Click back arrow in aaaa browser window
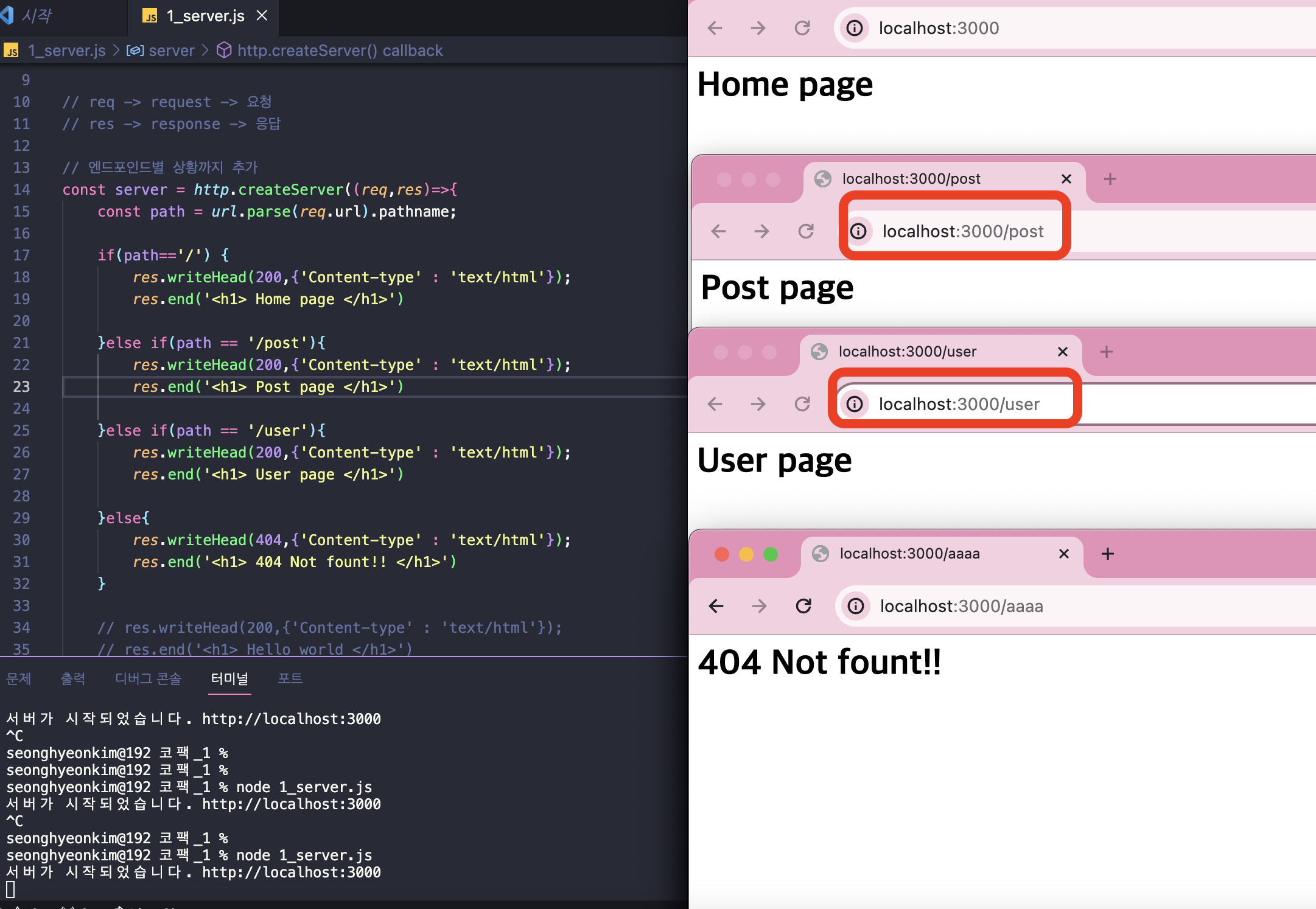 [716, 606]
